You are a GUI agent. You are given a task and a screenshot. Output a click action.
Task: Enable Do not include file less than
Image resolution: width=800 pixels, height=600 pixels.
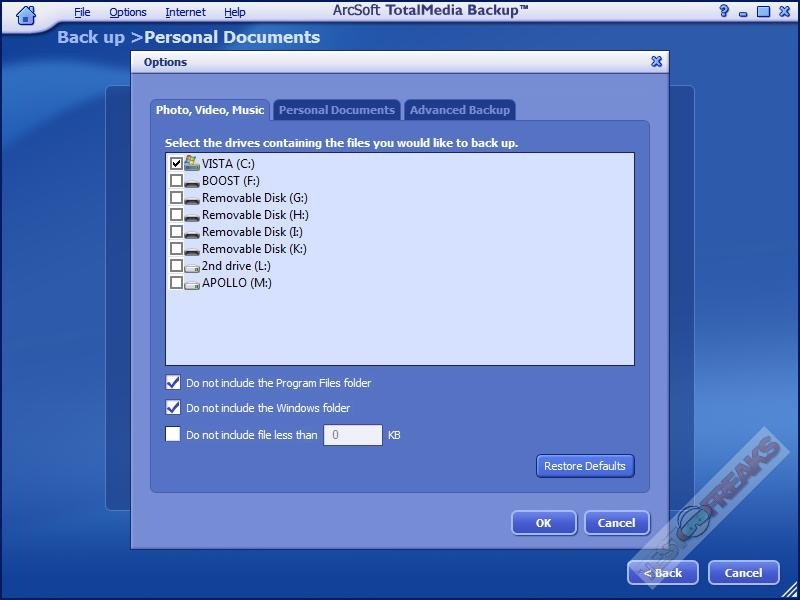coord(173,435)
